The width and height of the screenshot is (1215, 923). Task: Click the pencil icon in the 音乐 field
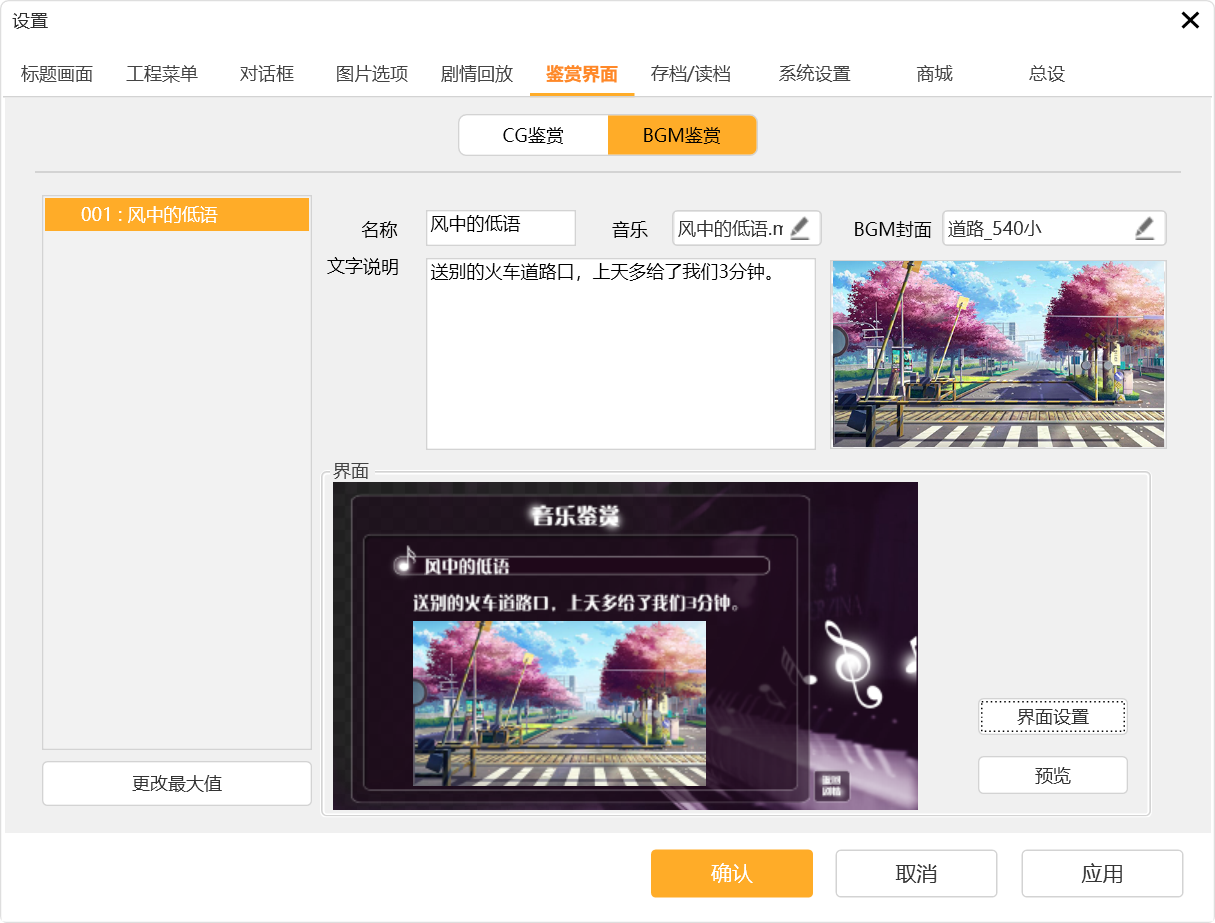[800, 228]
